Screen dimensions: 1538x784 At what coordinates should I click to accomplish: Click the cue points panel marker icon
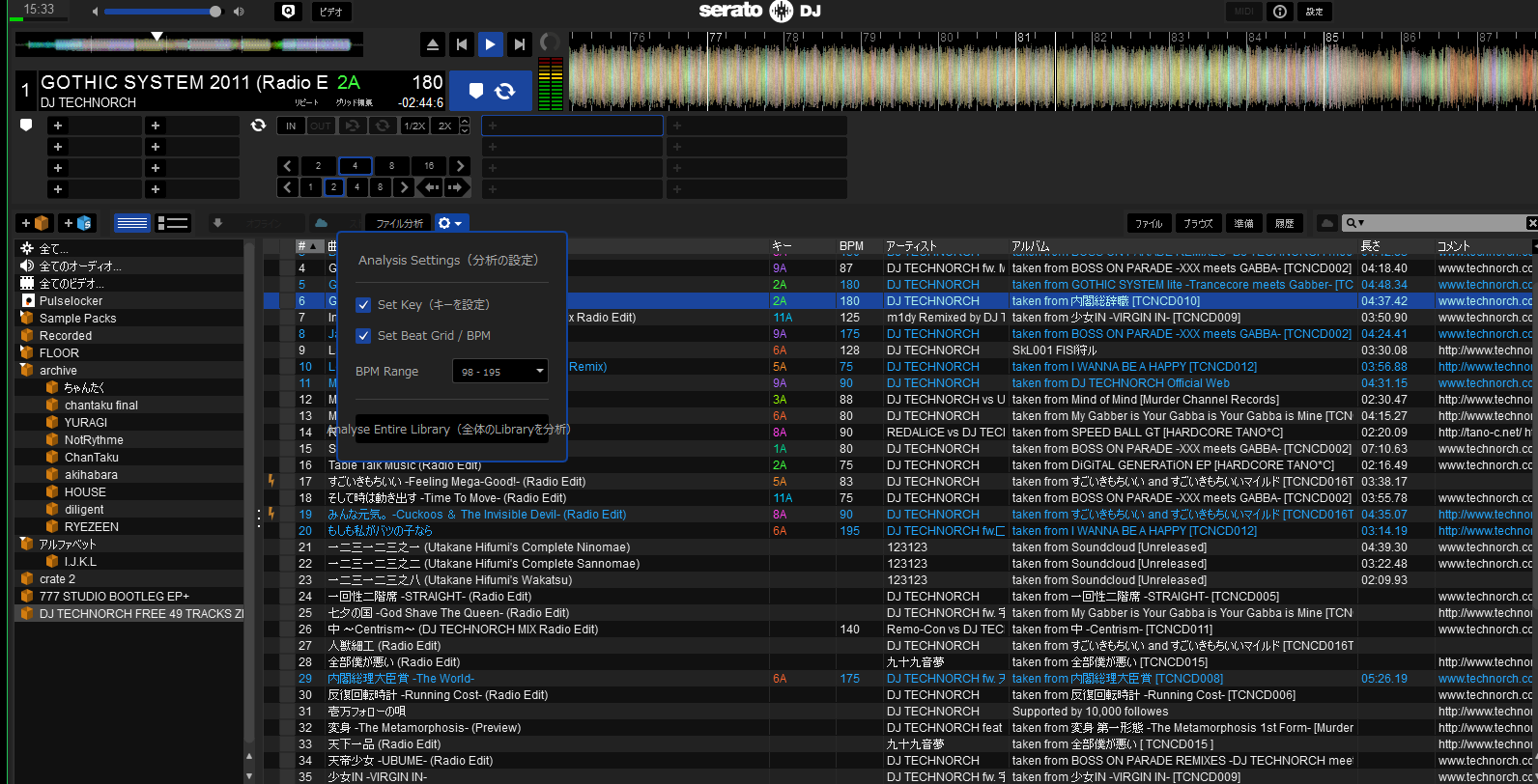[26, 126]
